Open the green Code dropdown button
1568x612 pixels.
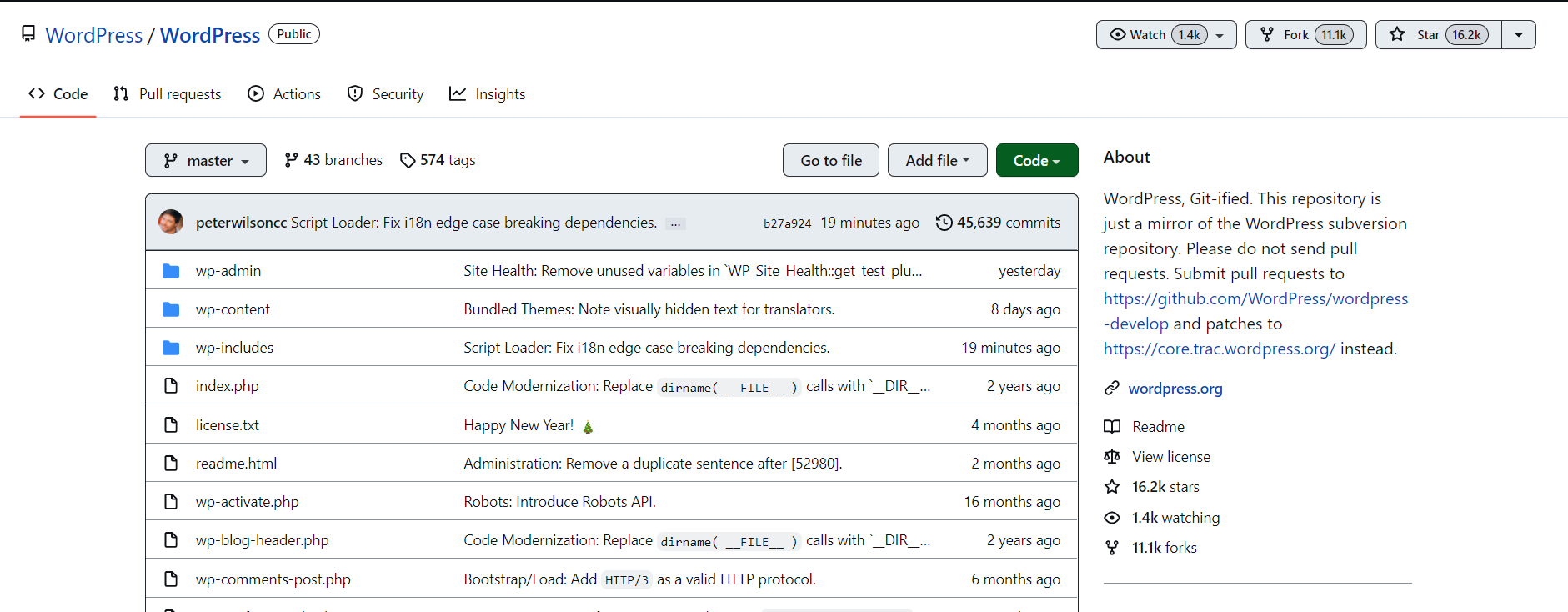pos(1037,160)
